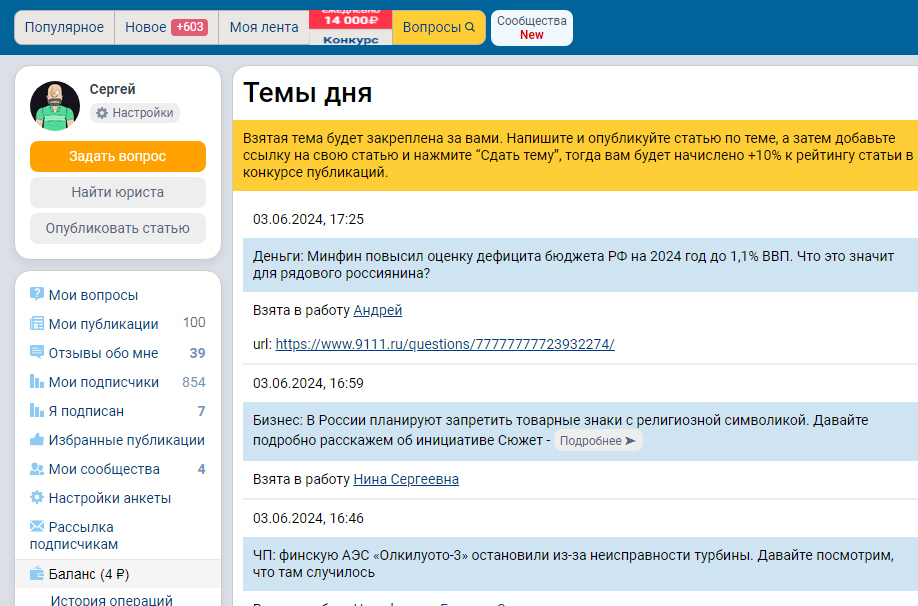Click the question mark icon beside Мои вопросы
This screenshot has width=918, height=606.
37,295
